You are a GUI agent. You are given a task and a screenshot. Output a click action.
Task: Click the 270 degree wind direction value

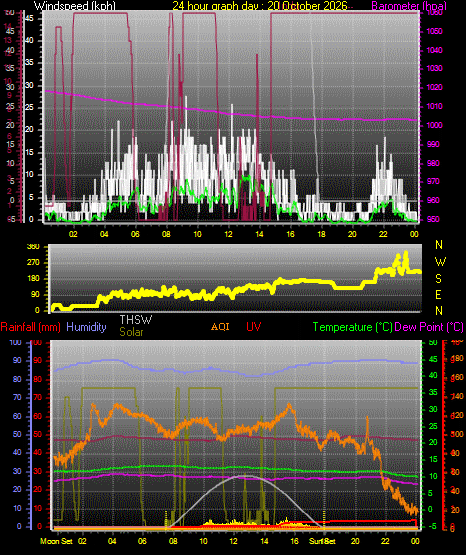pos(34,263)
